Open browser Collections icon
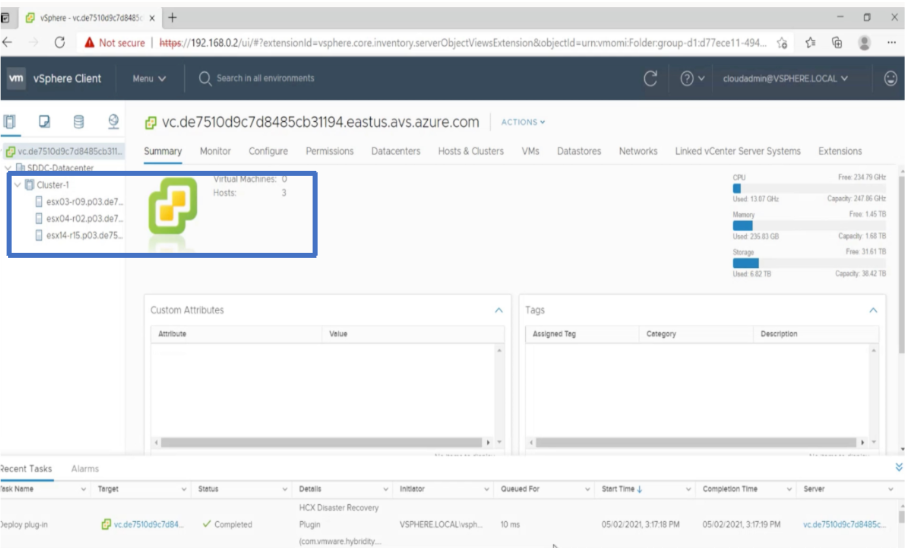 point(837,42)
